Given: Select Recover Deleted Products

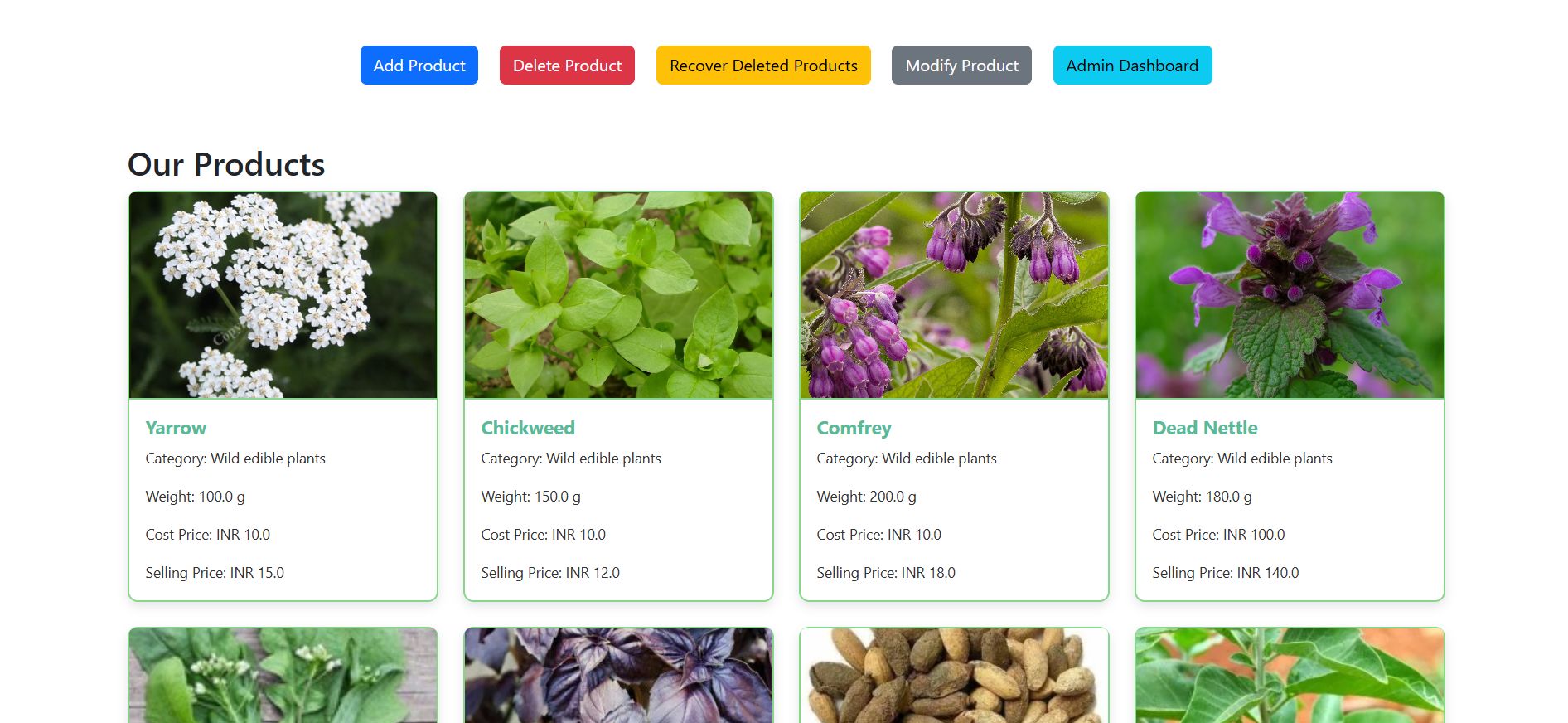Looking at the screenshot, I should point(763,66).
